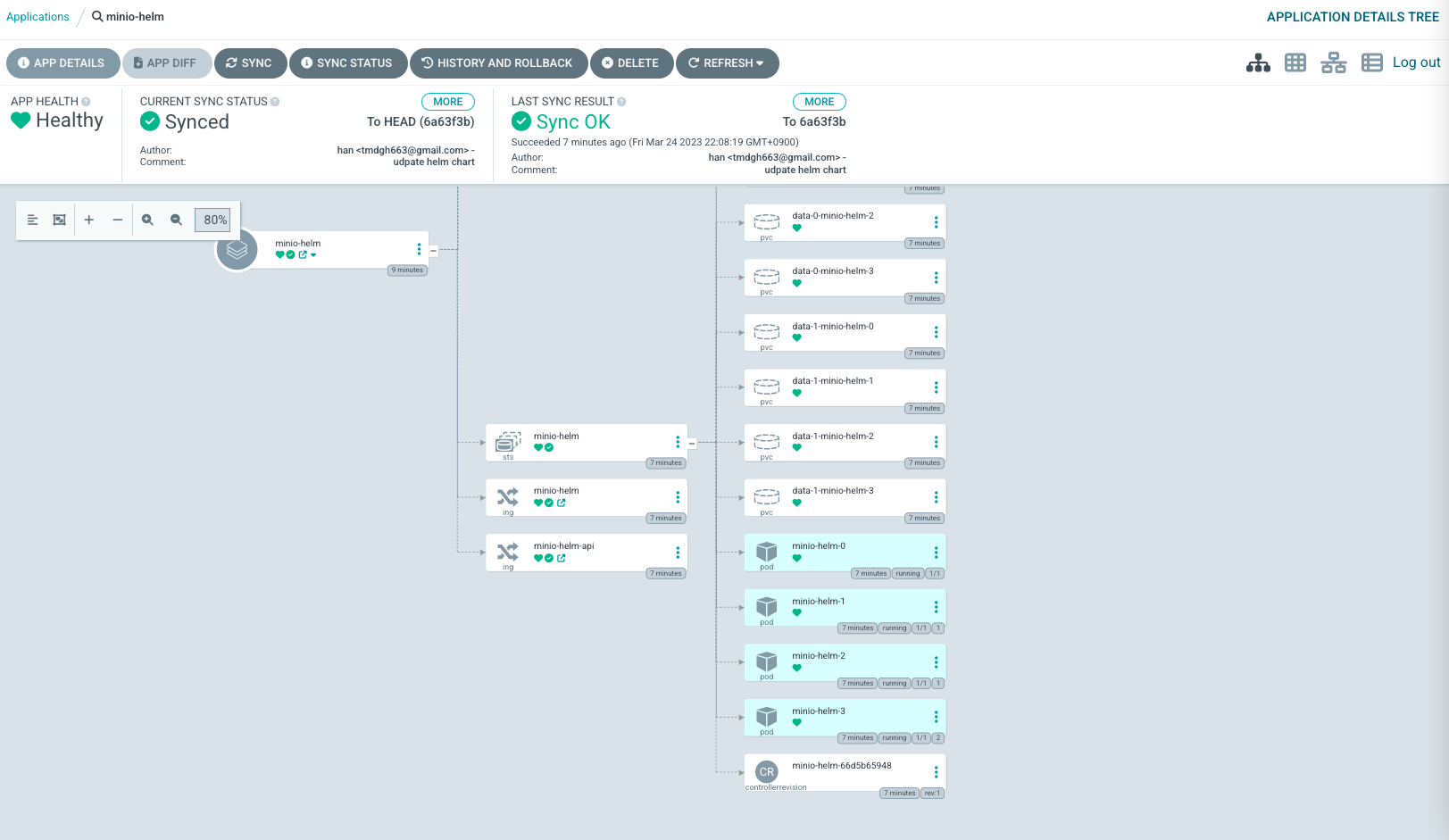Open kebab menu on minio-helm sts node

678,442
